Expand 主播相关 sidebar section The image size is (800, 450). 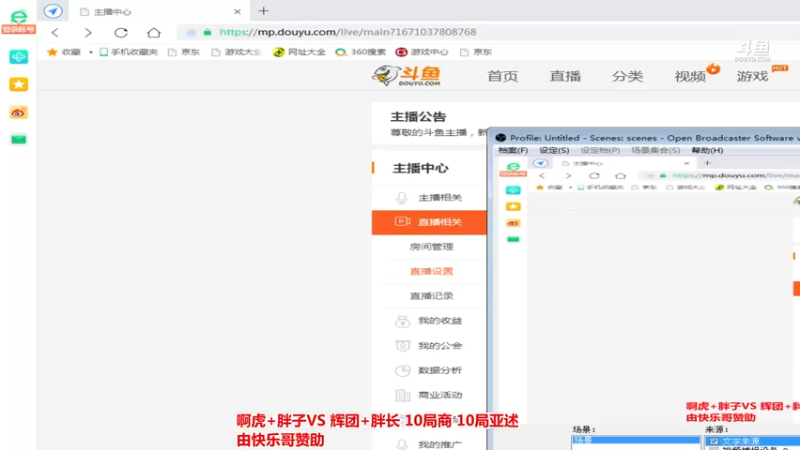tap(429, 197)
